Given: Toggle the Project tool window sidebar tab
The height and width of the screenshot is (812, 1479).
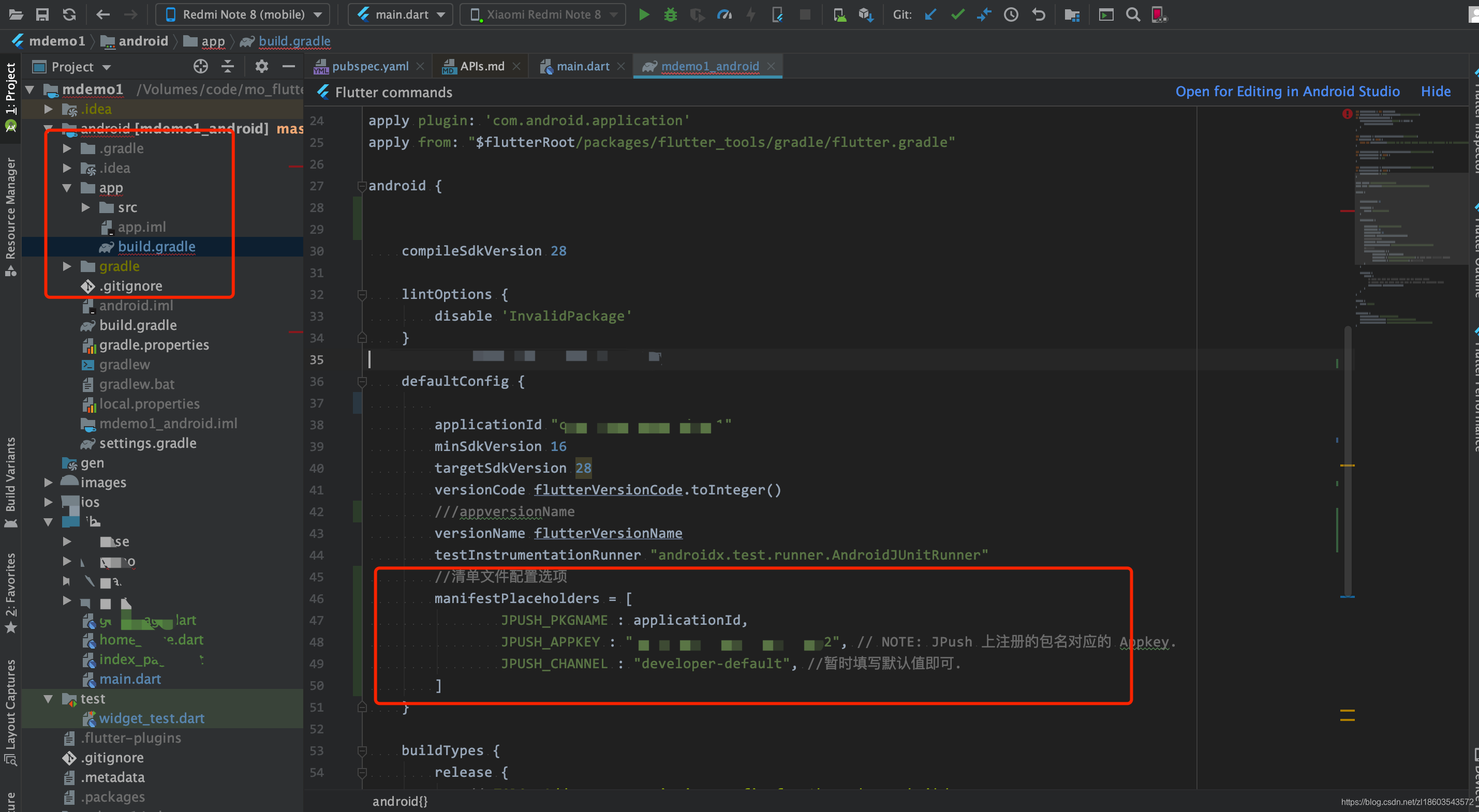Looking at the screenshot, I should click(10, 89).
